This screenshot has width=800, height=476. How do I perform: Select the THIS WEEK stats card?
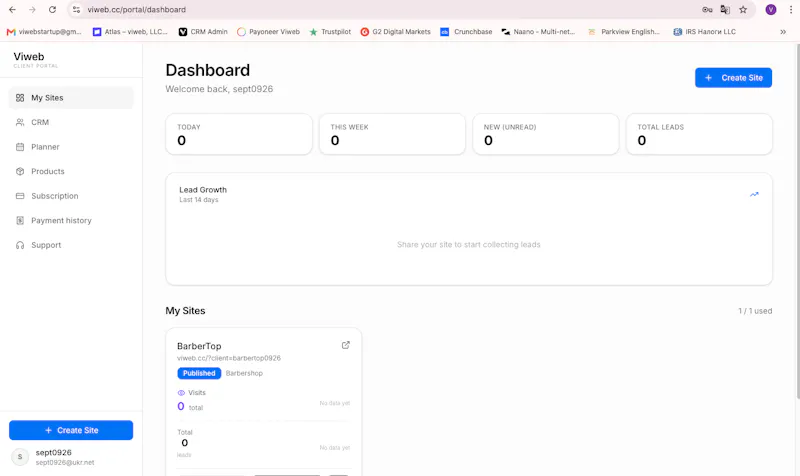click(392, 134)
